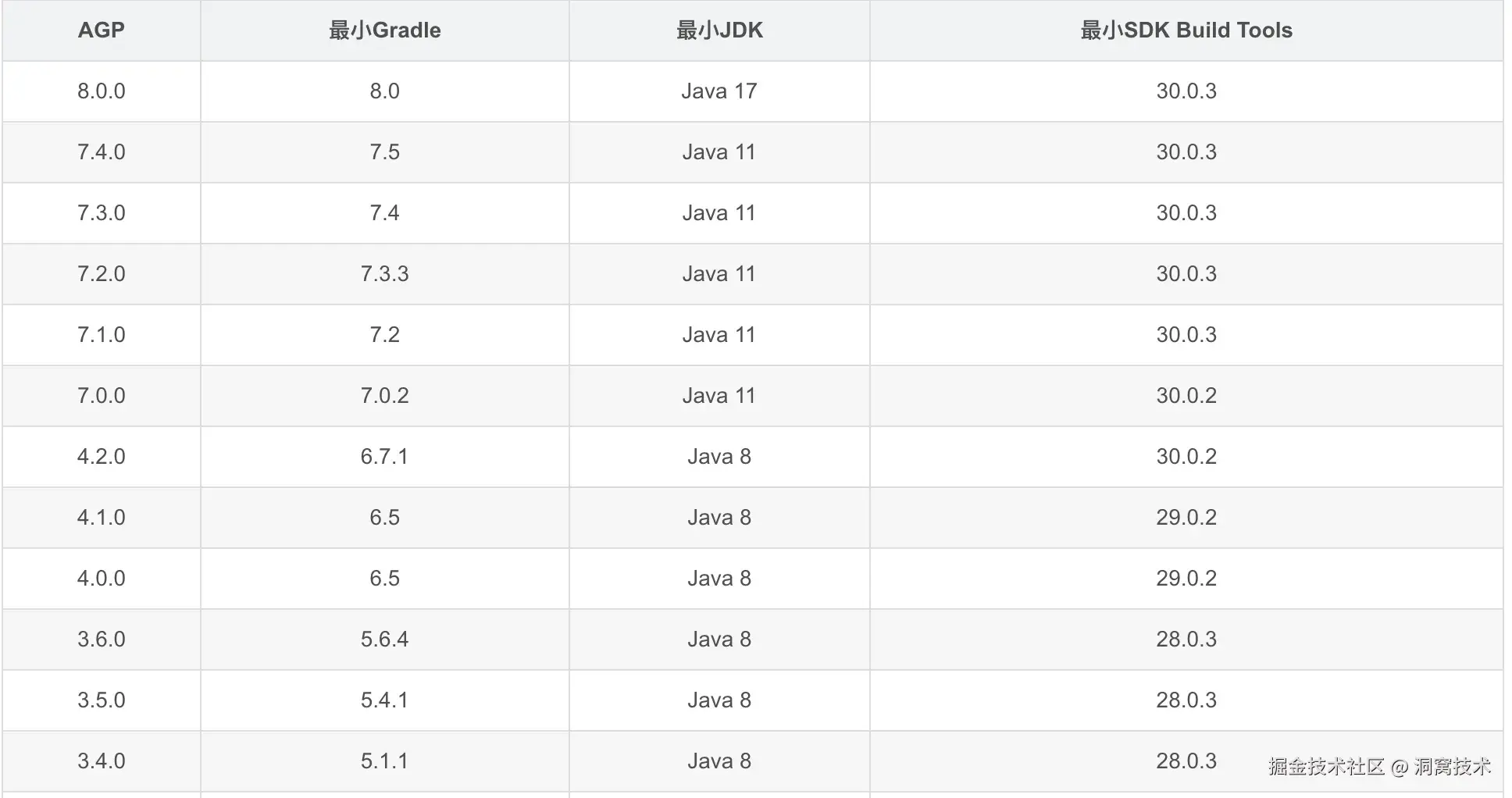Select Gradle version 7.5 cell
Screen dimensions: 1512x798
coord(385,152)
